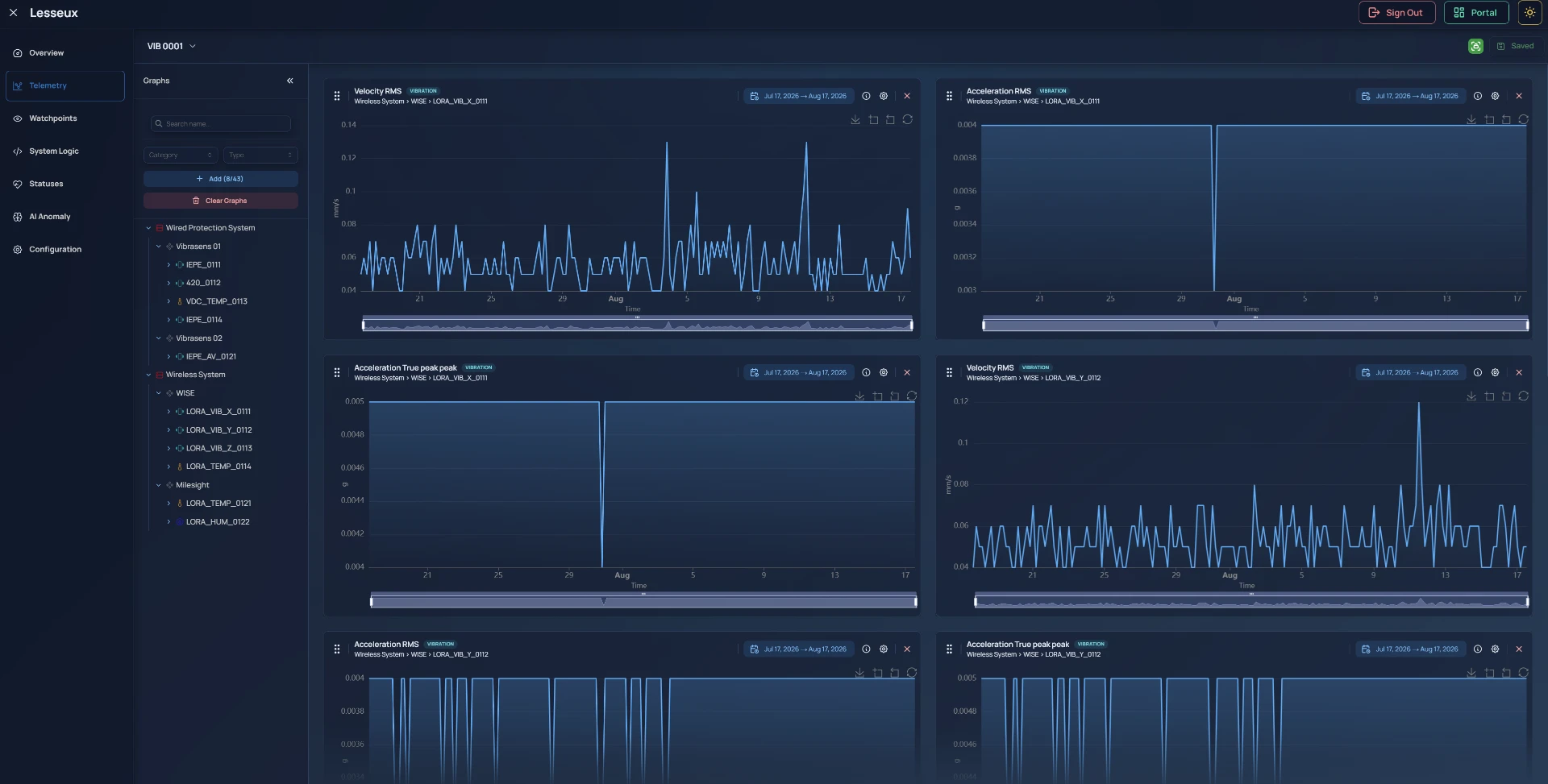Refresh the Velocity RMS LORA_VIB_X_0111 chart

pos(908,119)
